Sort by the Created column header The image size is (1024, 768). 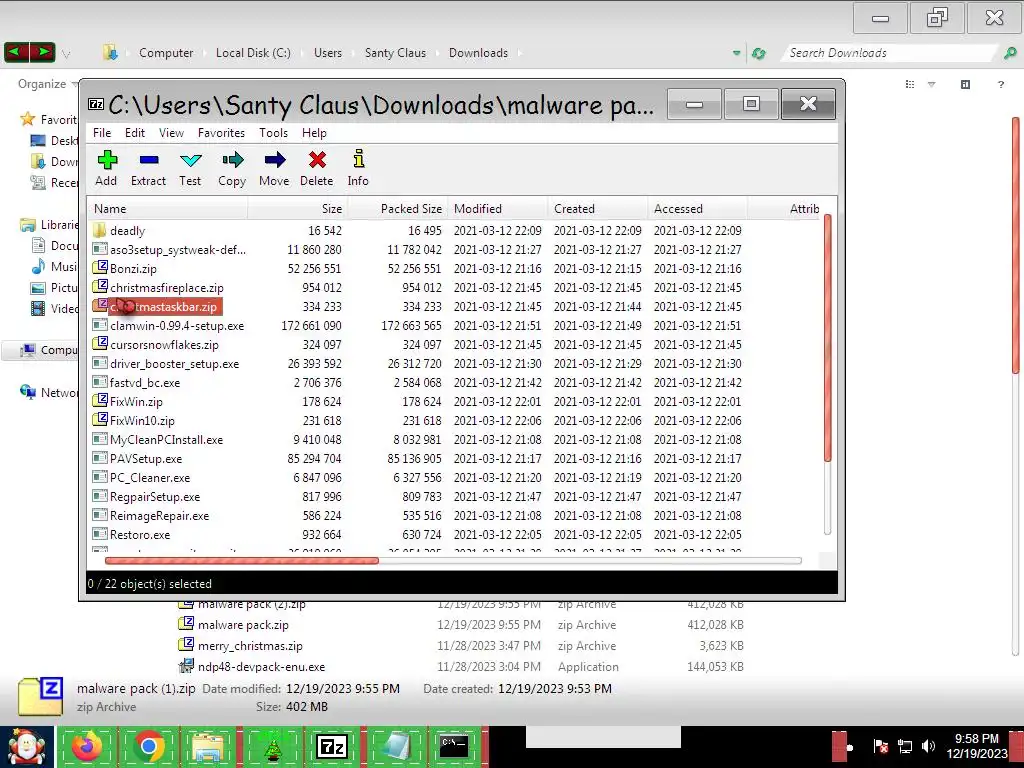pyautogui.click(x=598, y=209)
